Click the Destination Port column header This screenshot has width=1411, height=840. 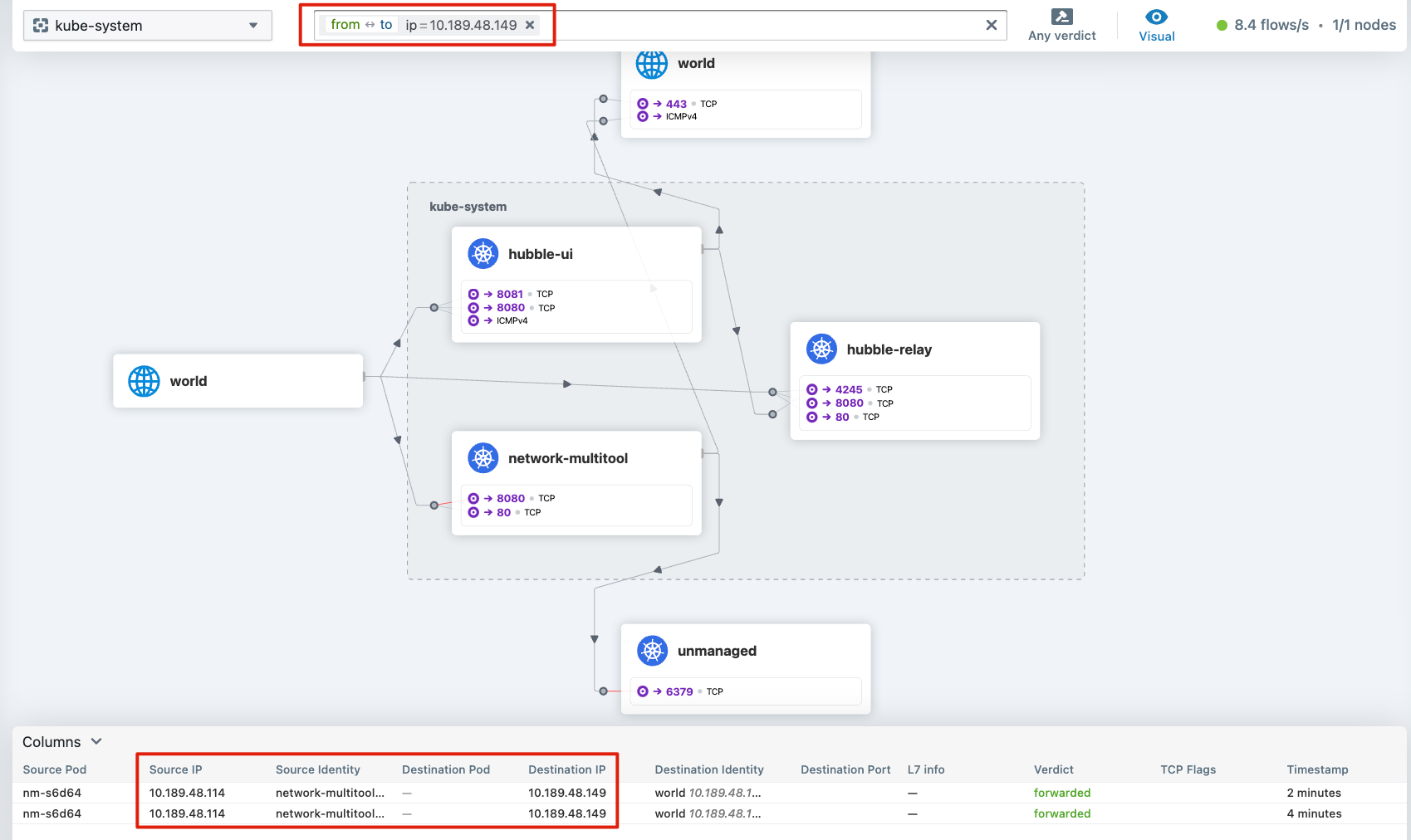(x=845, y=769)
